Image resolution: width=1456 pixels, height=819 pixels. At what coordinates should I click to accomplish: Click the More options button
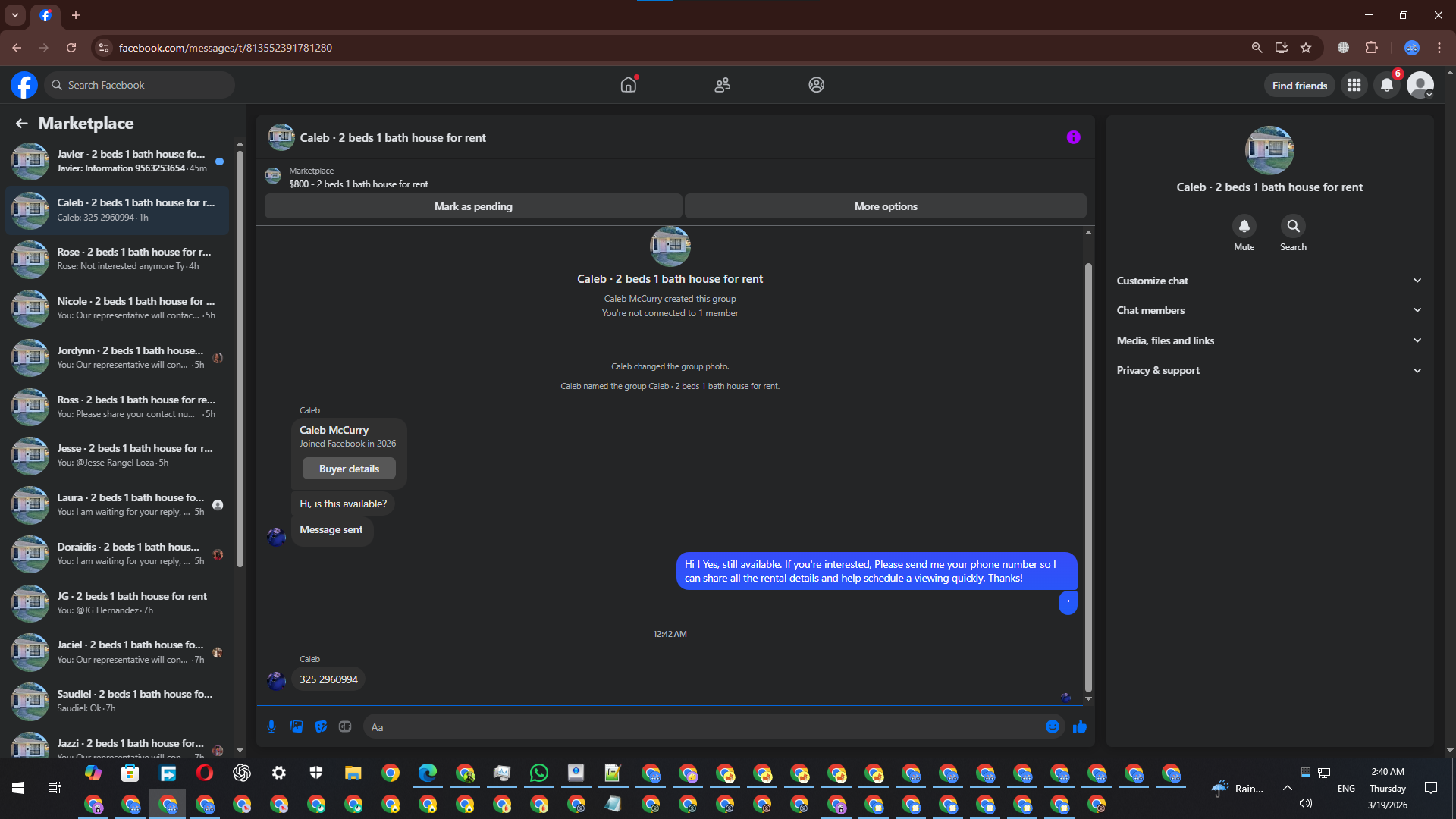[885, 206]
